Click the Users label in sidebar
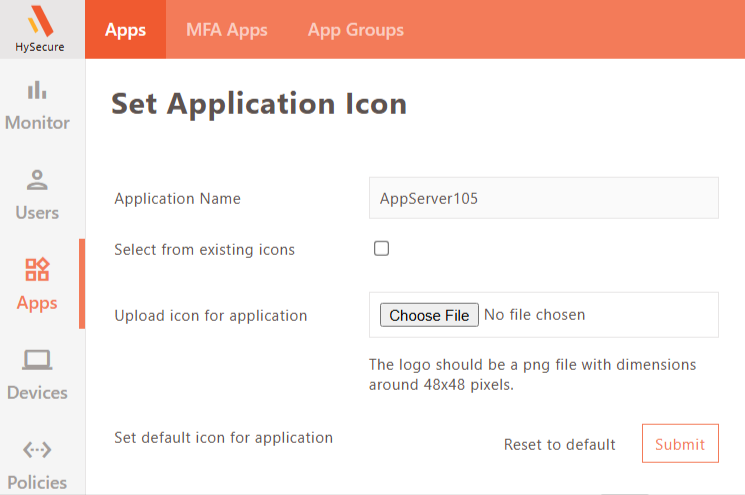 coord(37,213)
